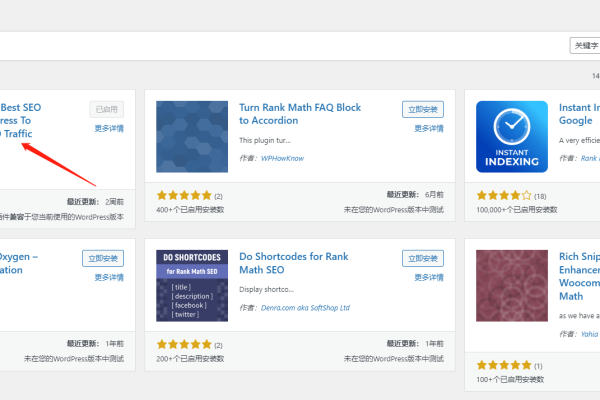The width and height of the screenshot is (600, 400).
Task: Open the Turn Rank Math FAQ Block to Accordion title
Action: click(300, 114)
